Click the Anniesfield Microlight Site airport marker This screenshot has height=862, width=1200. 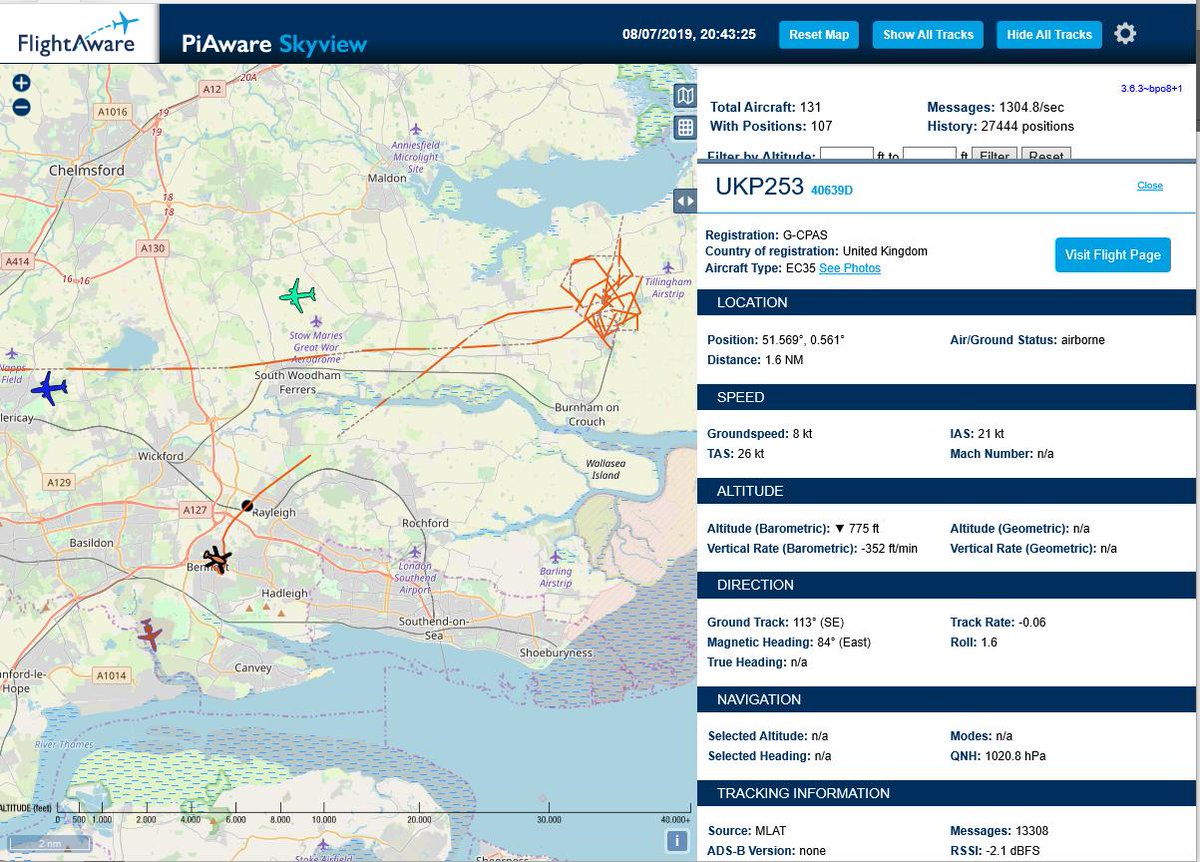(417, 129)
